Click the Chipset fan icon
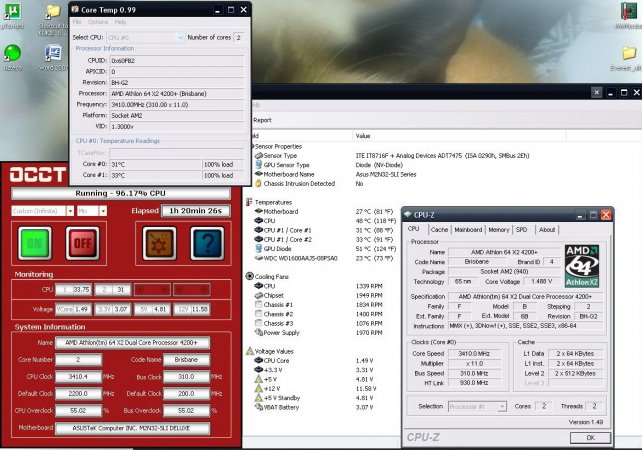This screenshot has width=642, height=450. 258,295
